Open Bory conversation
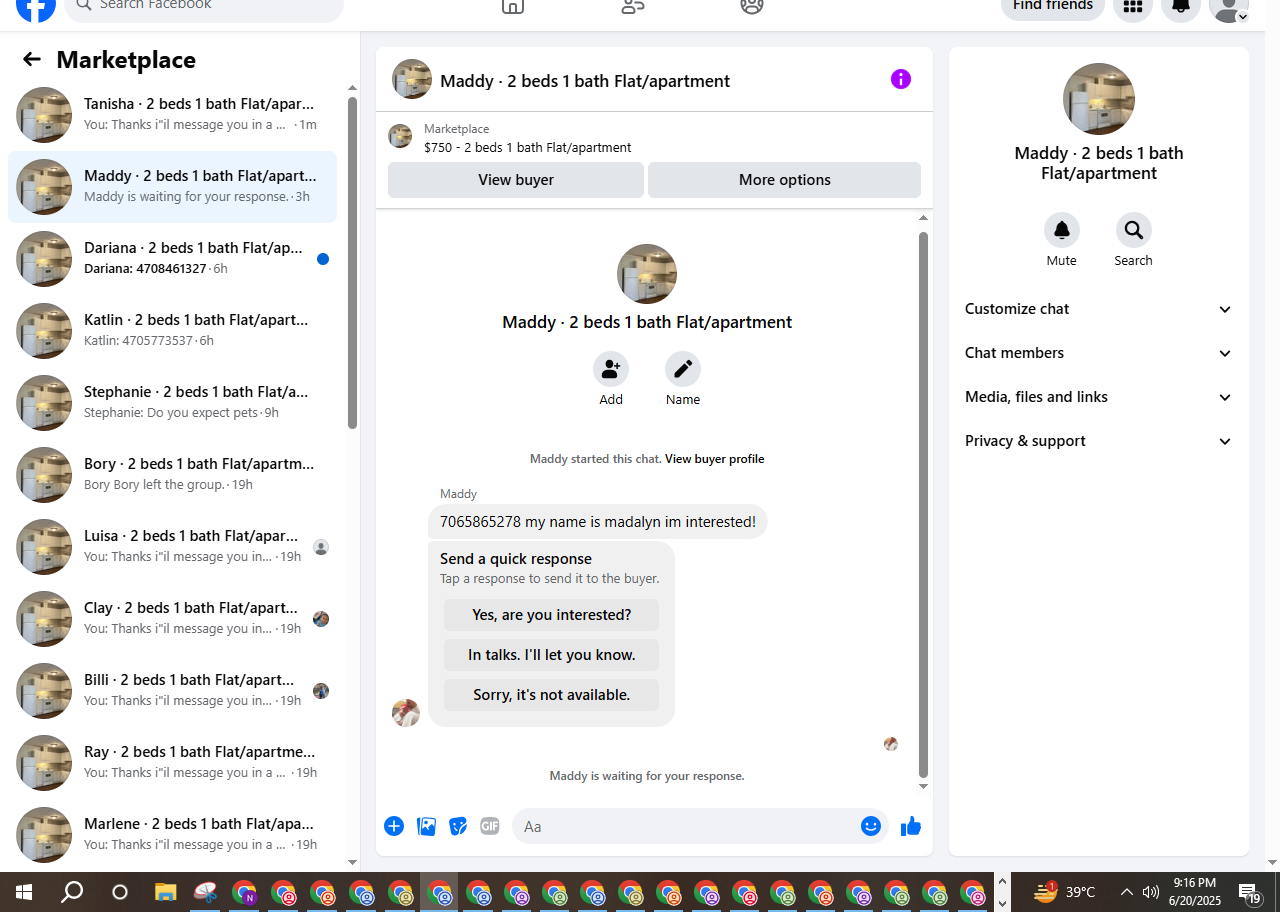Image resolution: width=1280 pixels, height=912 pixels. pos(172,475)
